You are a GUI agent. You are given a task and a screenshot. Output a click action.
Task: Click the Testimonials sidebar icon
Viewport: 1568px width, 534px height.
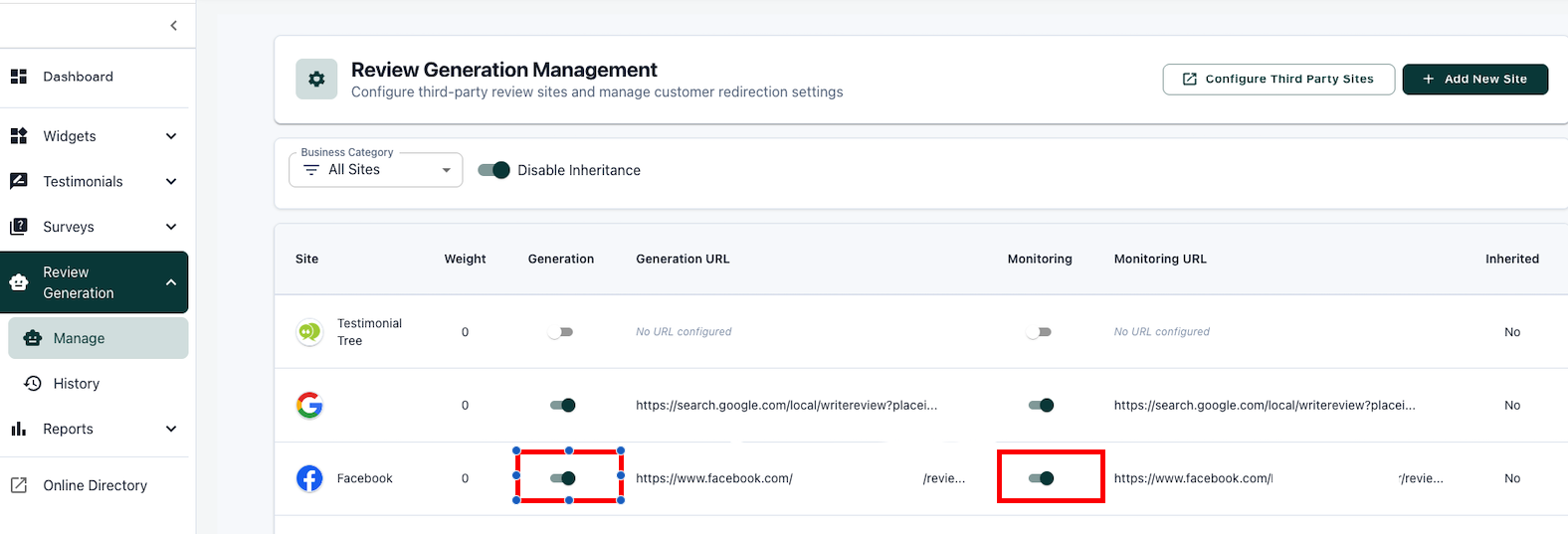(18, 181)
